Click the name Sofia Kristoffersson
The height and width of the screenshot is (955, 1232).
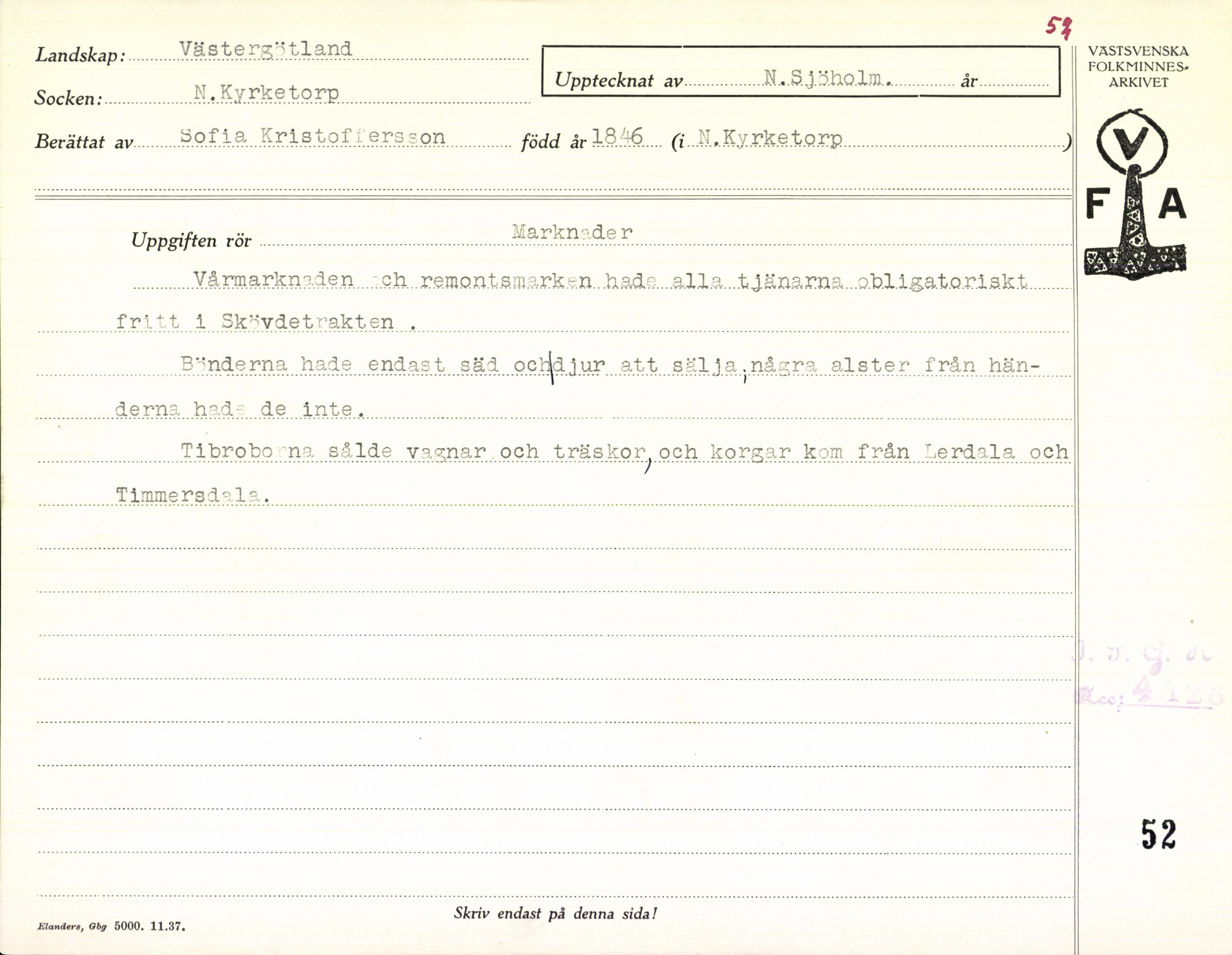tap(312, 136)
